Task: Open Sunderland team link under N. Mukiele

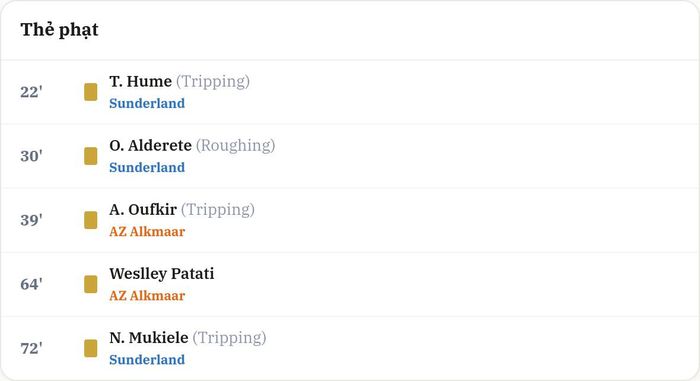Action: click(x=147, y=360)
